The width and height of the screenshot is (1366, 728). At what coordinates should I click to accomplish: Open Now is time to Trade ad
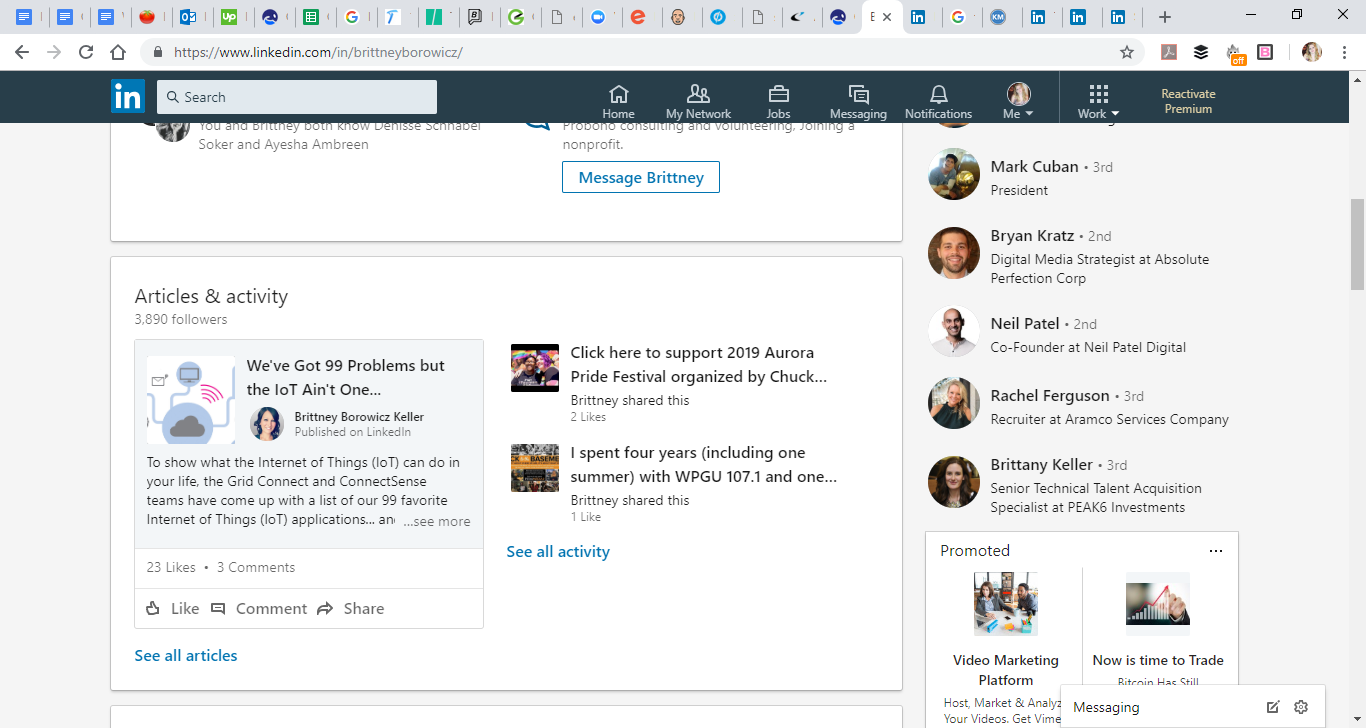coord(1158,660)
